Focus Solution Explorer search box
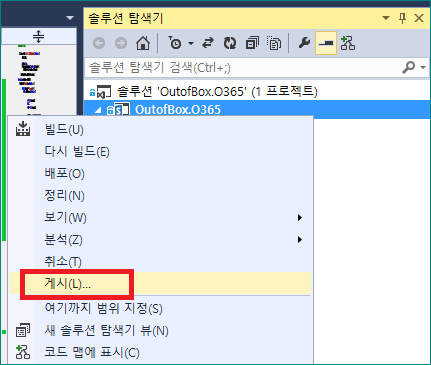 [x=243, y=68]
